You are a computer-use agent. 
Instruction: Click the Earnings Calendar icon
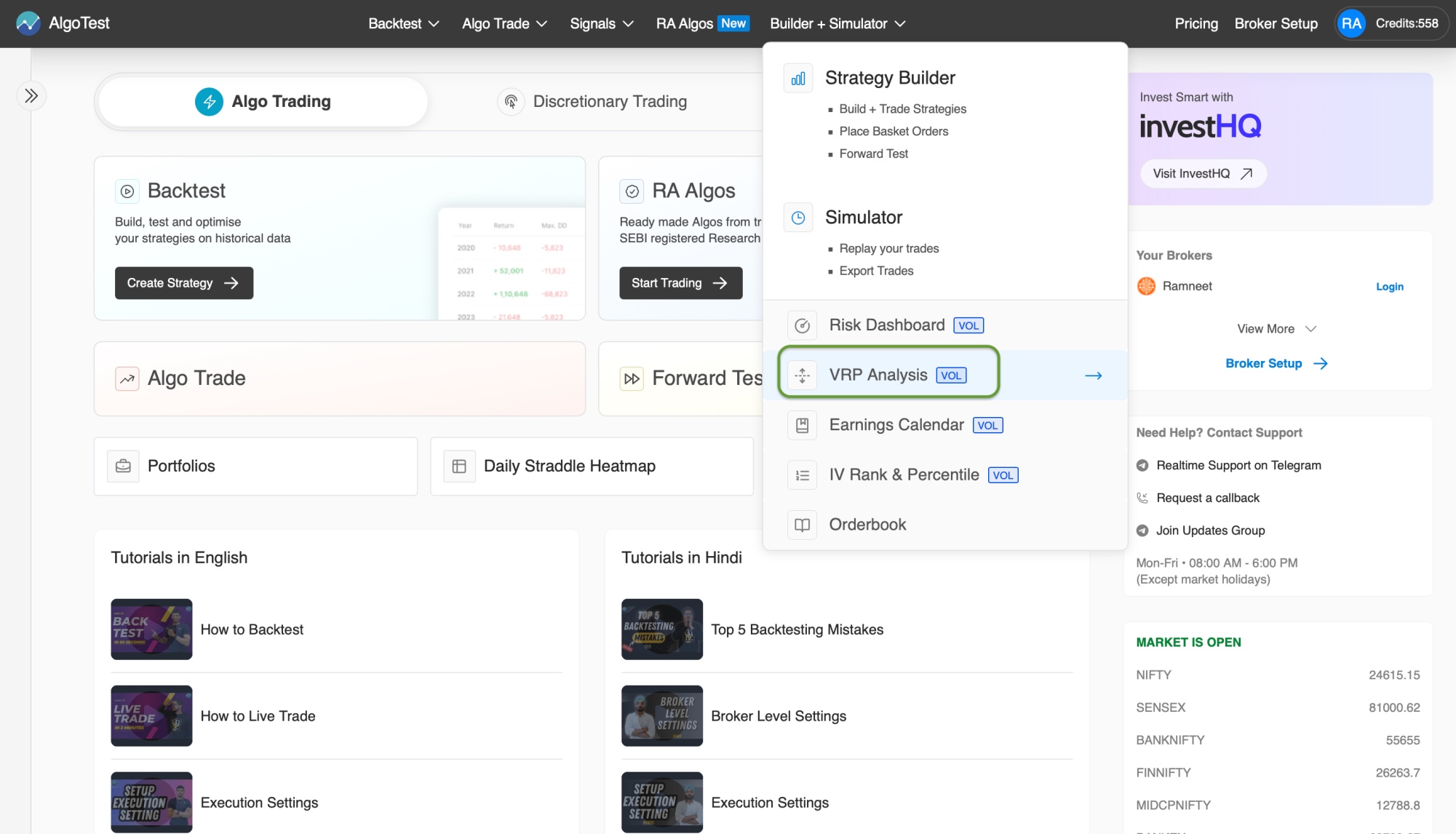[x=802, y=425]
